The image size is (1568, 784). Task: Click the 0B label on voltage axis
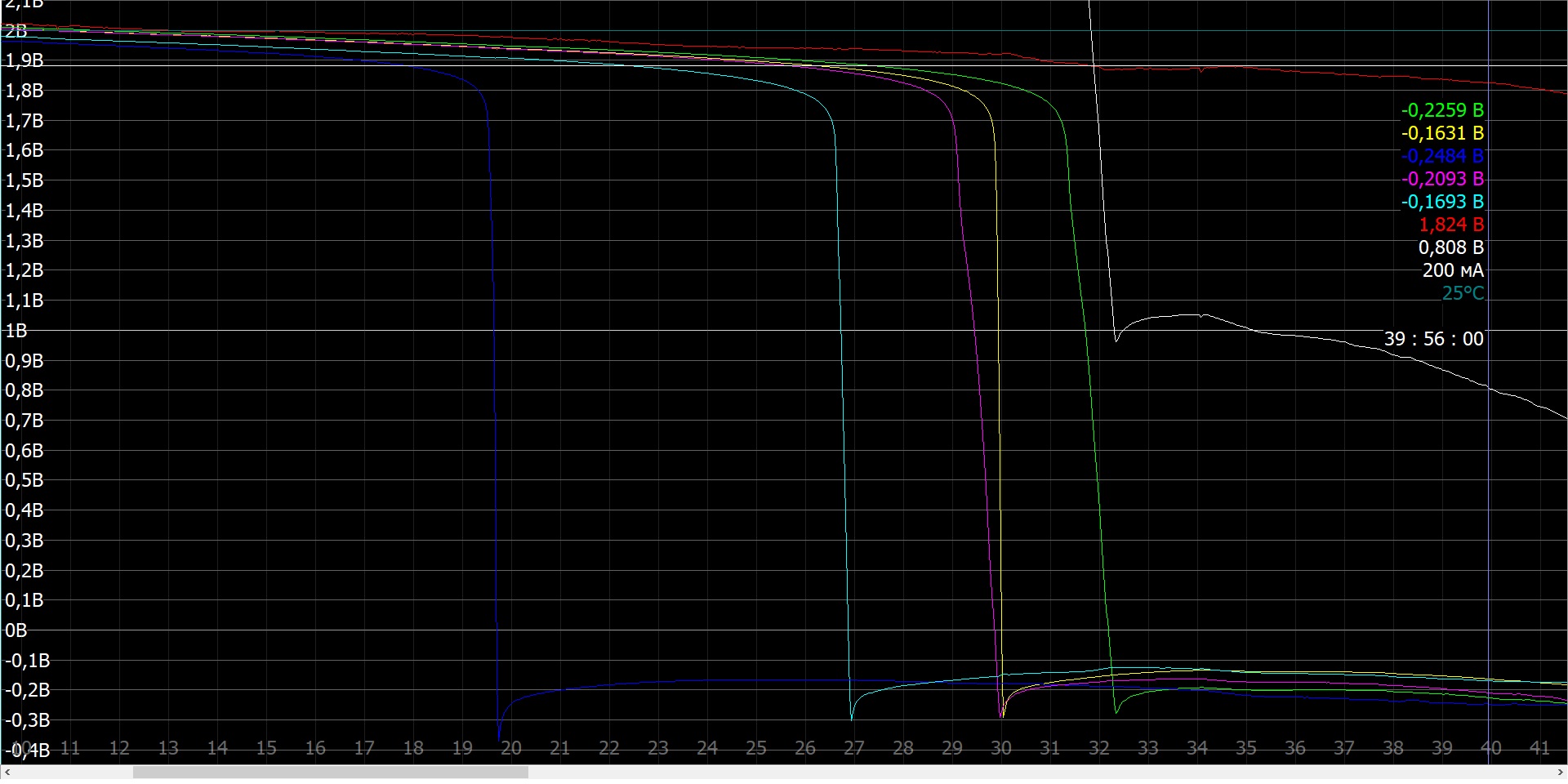click(x=16, y=630)
